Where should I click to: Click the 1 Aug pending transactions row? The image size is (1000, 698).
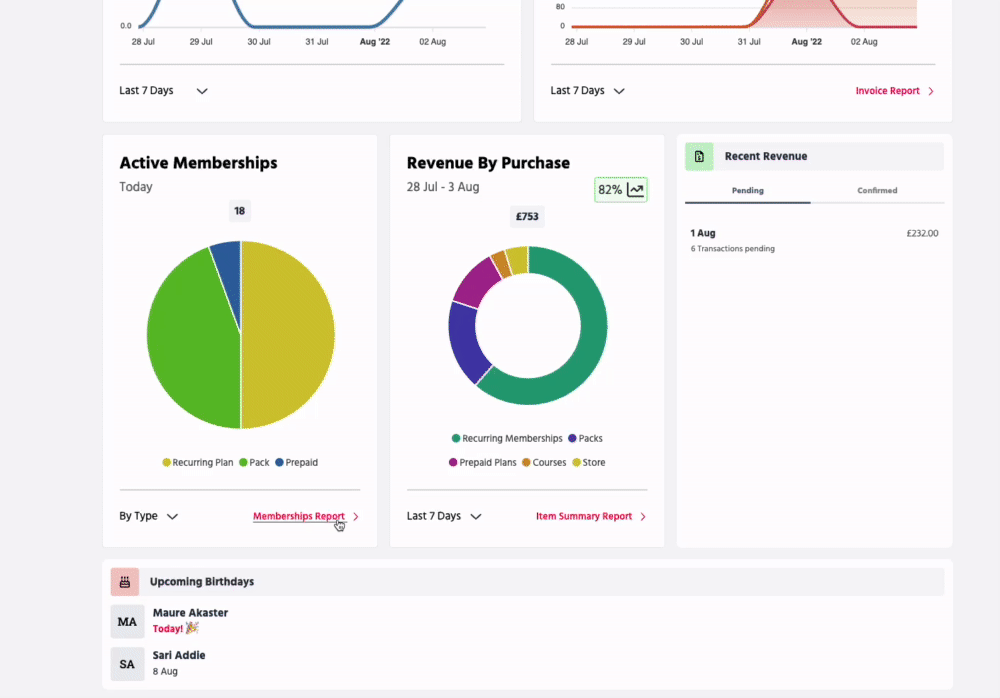pos(814,240)
